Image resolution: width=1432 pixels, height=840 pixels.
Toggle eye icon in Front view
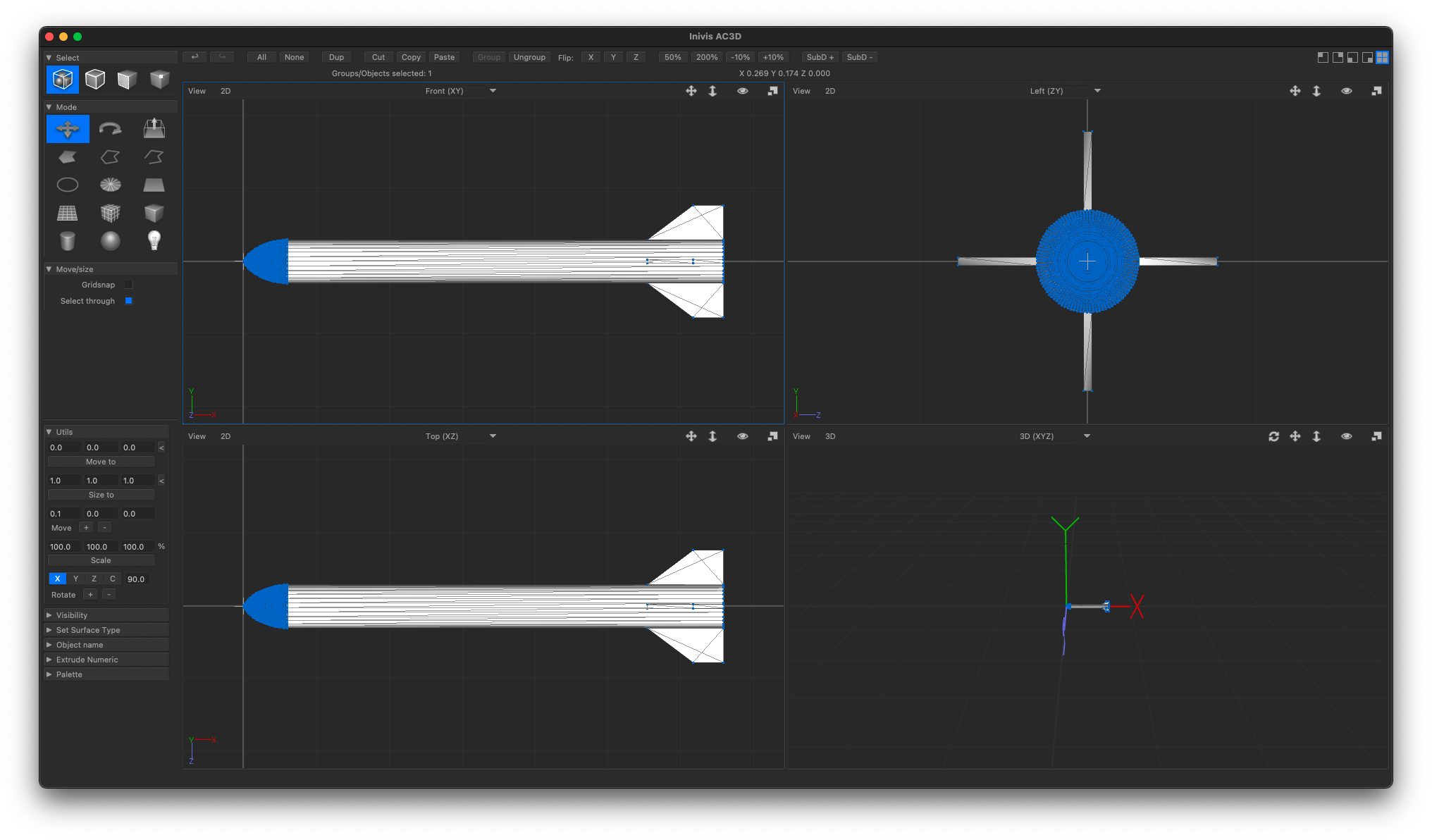tap(742, 91)
